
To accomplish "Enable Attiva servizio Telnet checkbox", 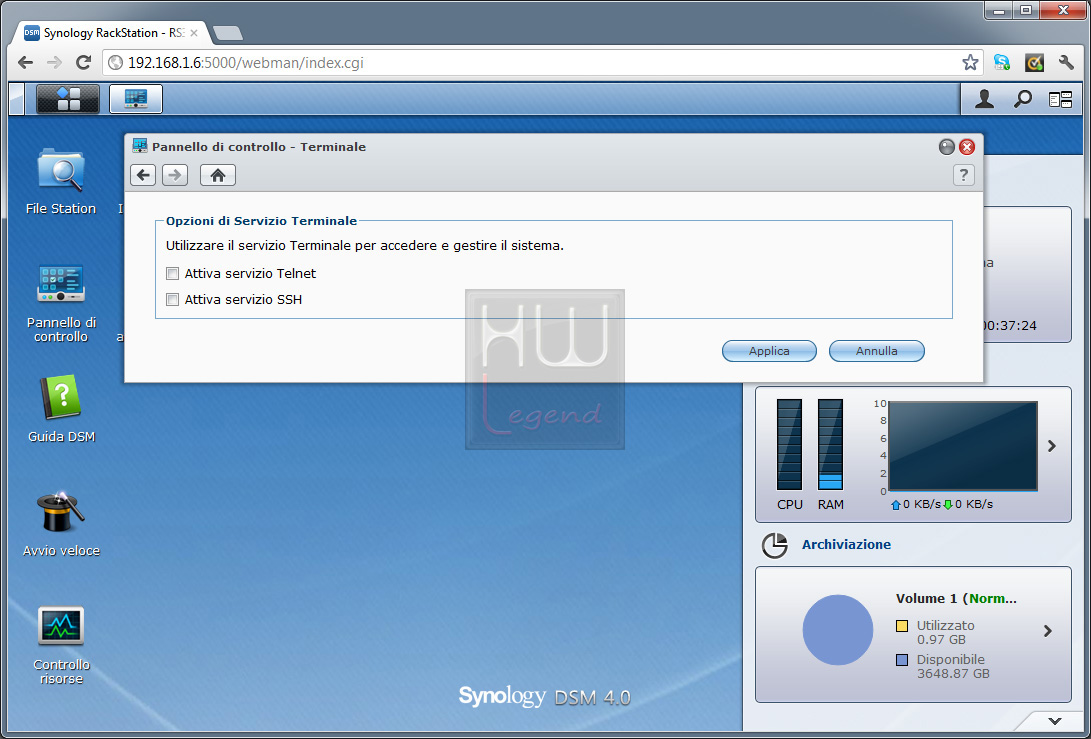I will tap(173, 273).
